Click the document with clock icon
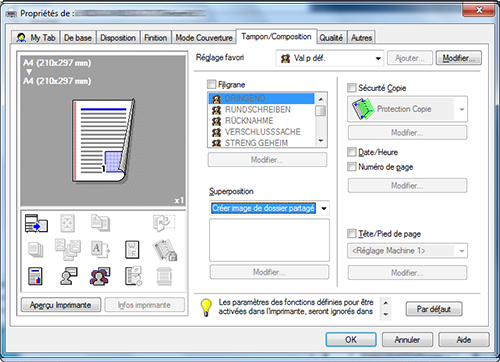Image resolution: width=500 pixels, height=362 pixels. pyautogui.click(x=133, y=276)
